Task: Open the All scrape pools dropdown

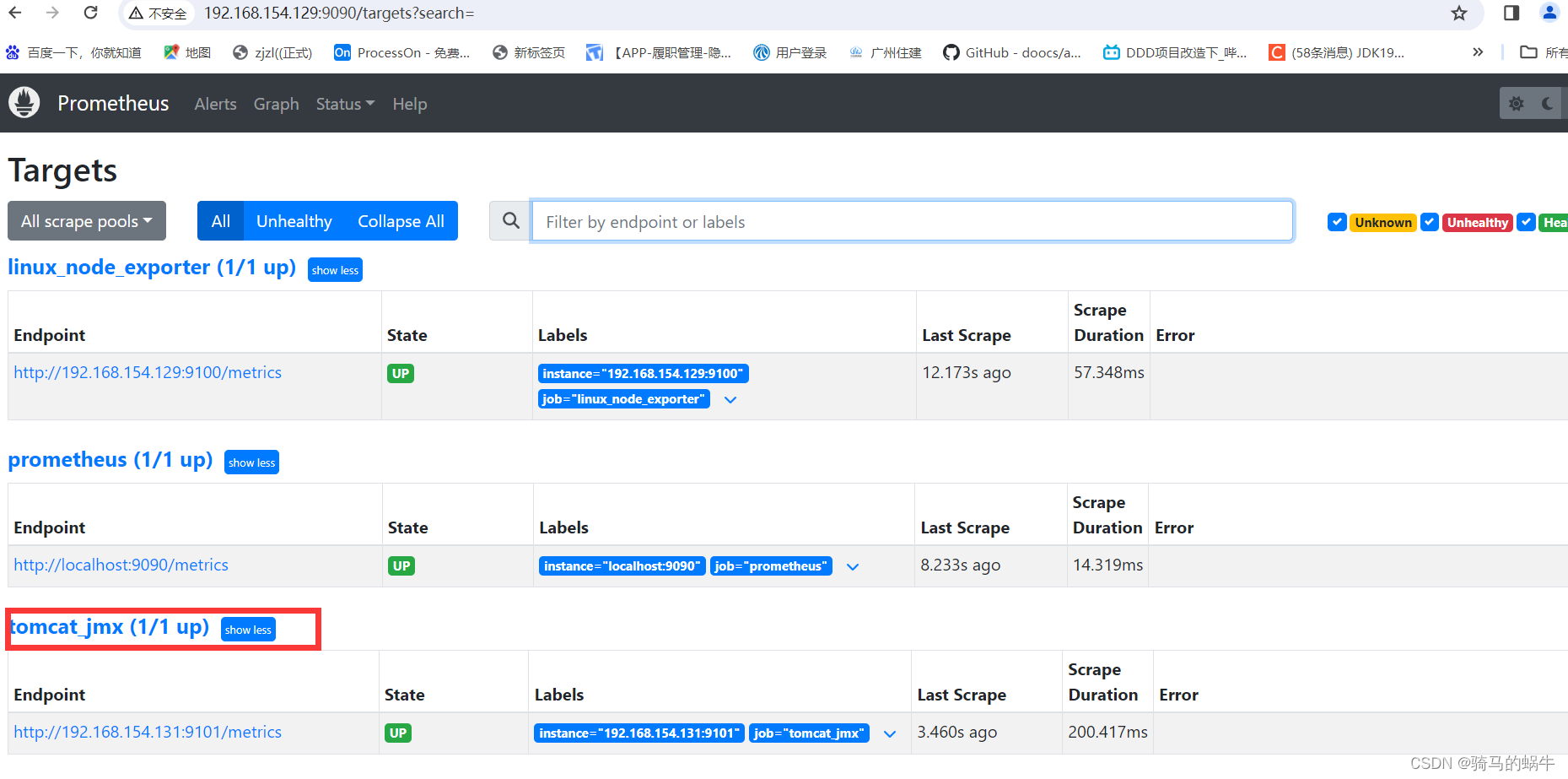Action: pos(87,220)
